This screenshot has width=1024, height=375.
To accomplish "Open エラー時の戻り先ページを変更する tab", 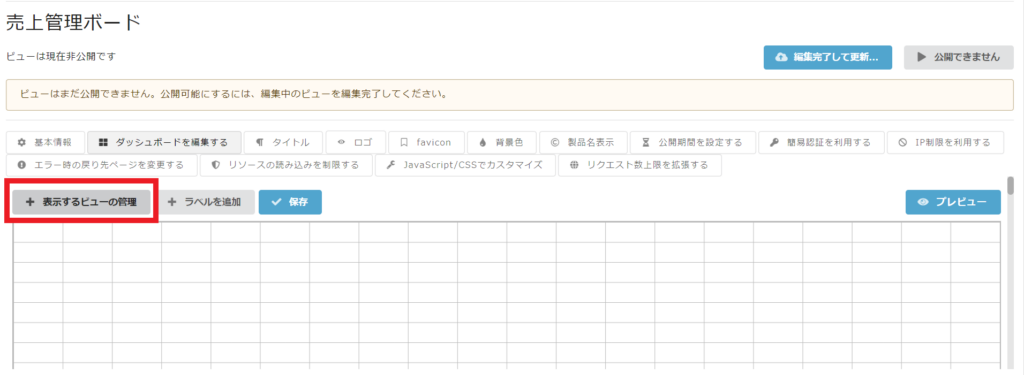I will coord(102,165).
